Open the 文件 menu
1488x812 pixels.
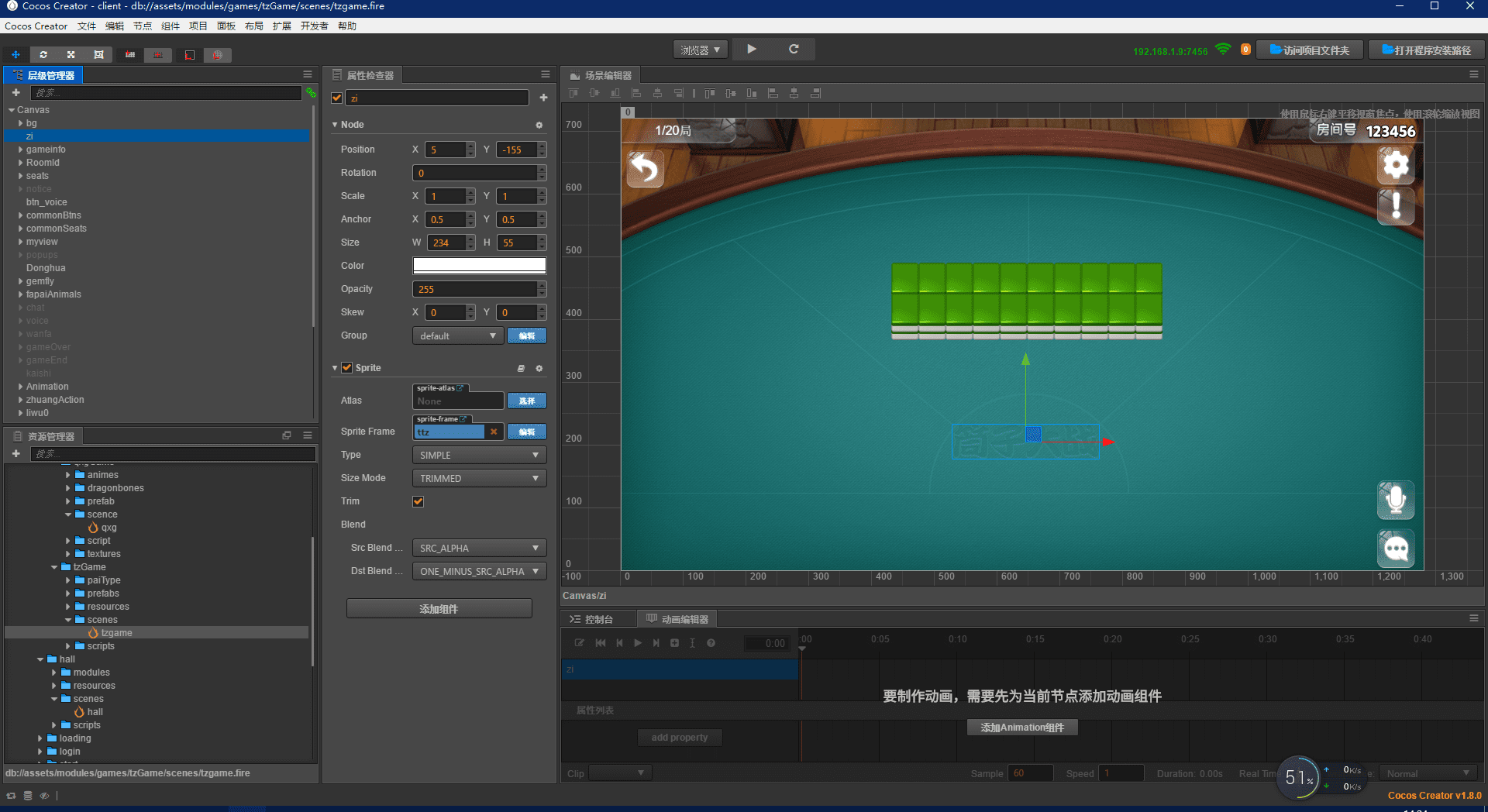click(87, 26)
